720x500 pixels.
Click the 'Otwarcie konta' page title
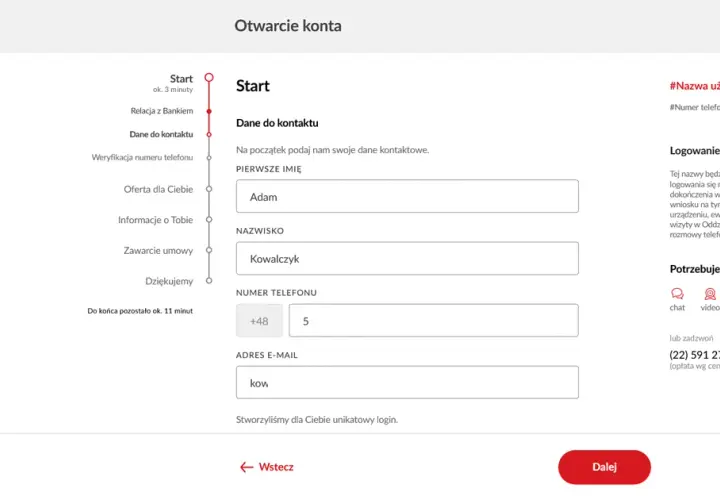(288, 26)
